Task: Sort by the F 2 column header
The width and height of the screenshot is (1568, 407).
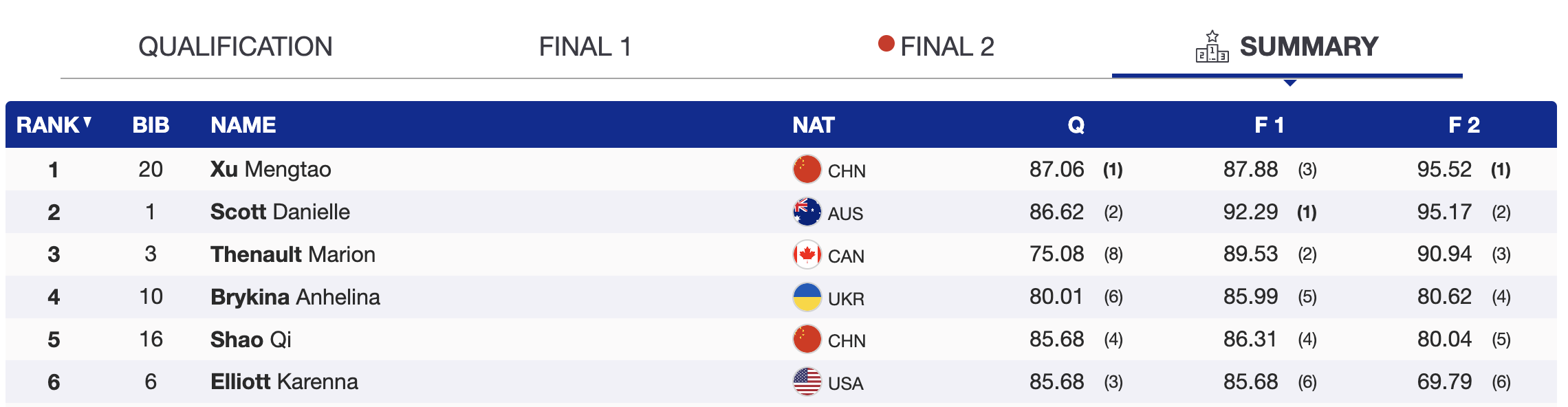Action: (x=1463, y=125)
